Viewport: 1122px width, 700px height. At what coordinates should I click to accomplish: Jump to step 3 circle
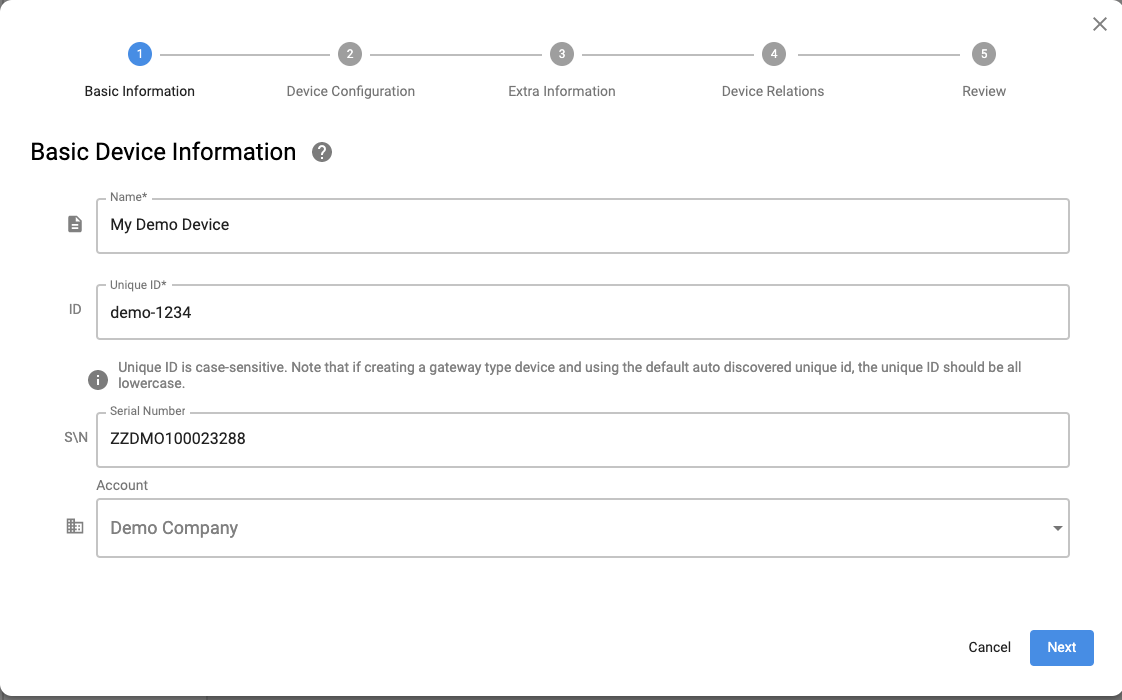[562, 54]
